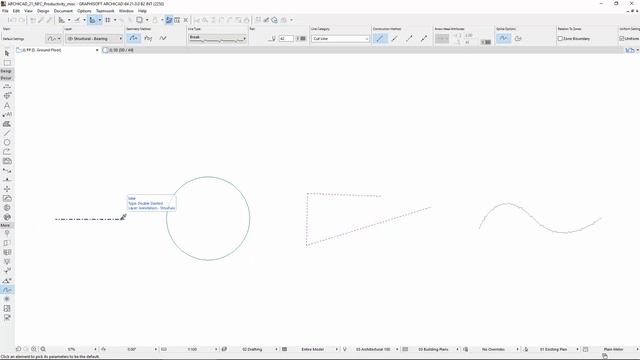The width and height of the screenshot is (640, 360).
Task: Open the View menu
Action: [28, 11]
